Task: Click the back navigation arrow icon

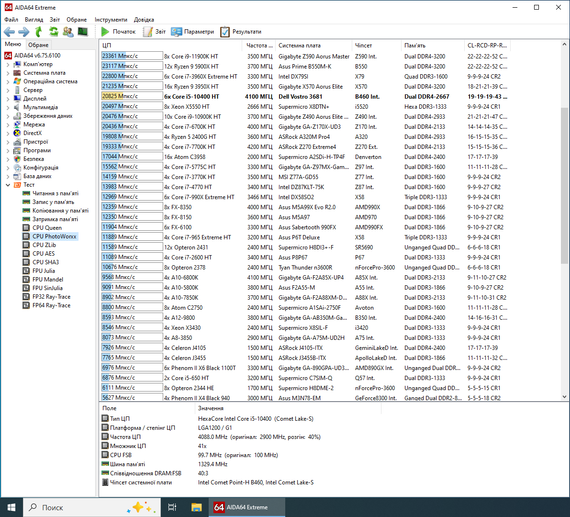Action: (x=9, y=32)
